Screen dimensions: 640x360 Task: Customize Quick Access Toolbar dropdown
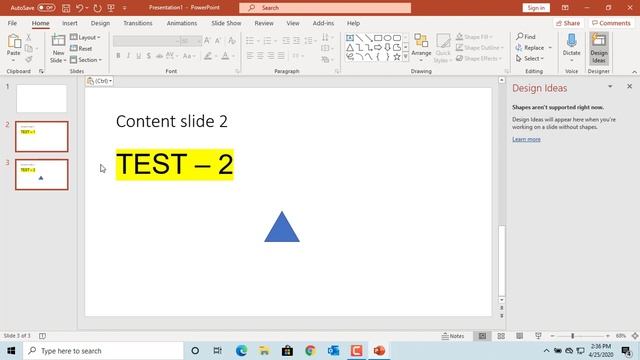[x=124, y=8]
